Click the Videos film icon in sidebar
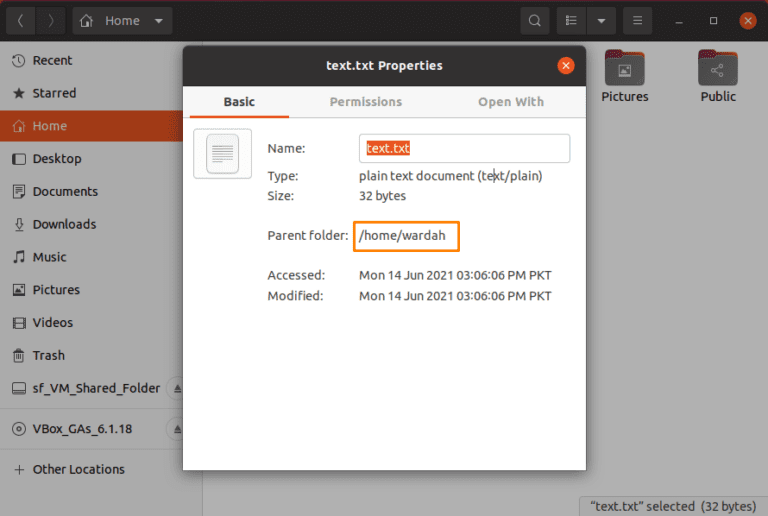This screenshot has width=768, height=516. click(x=19, y=323)
